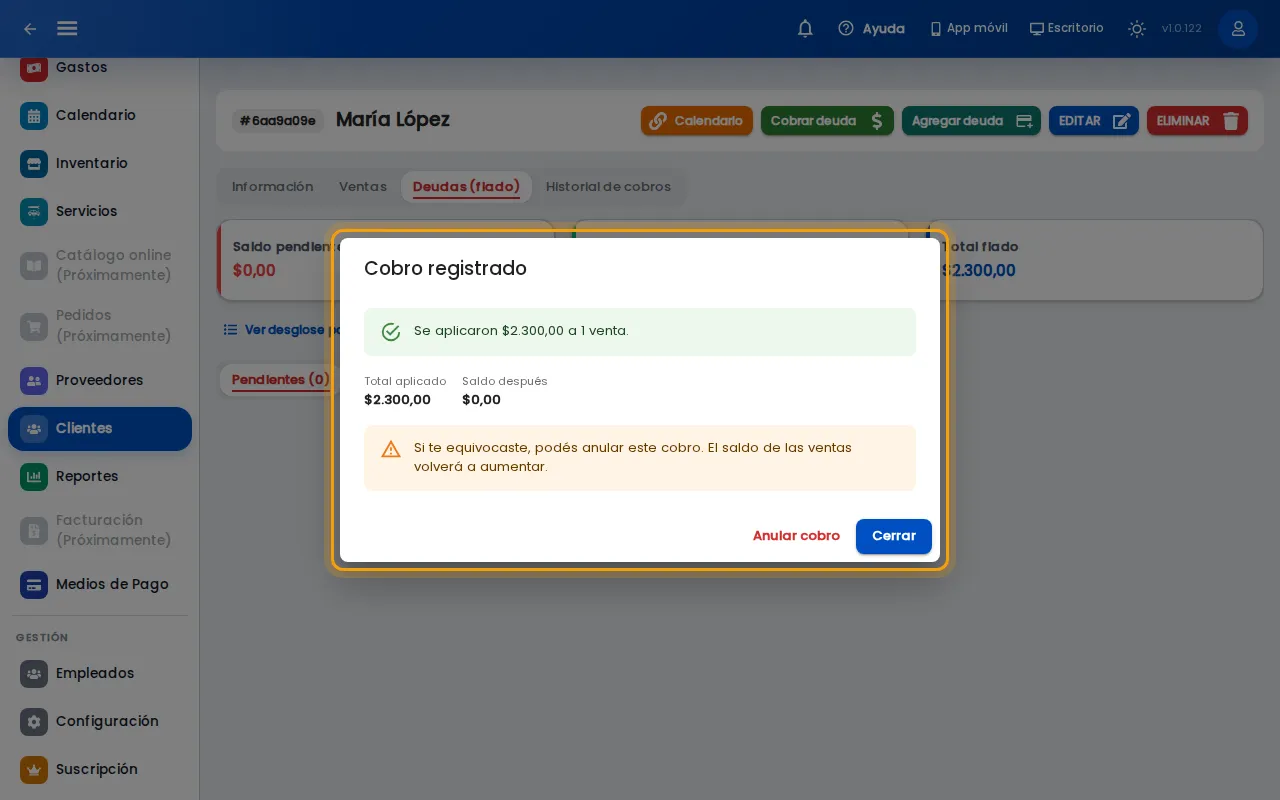The image size is (1280, 800).
Task: Click Anular cobro in the dialog
Action: pyautogui.click(x=796, y=536)
